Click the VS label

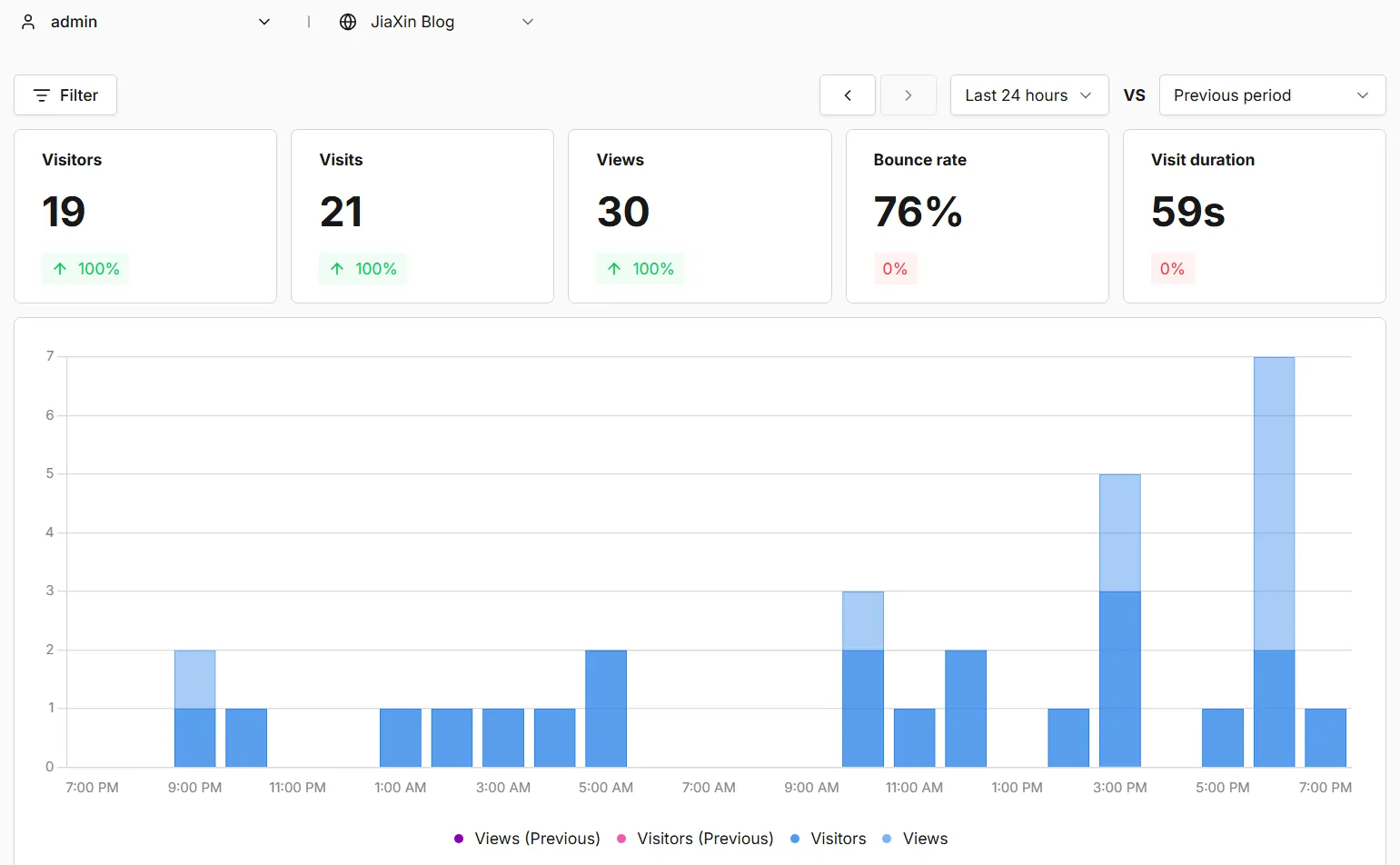click(x=1134, y=95)
